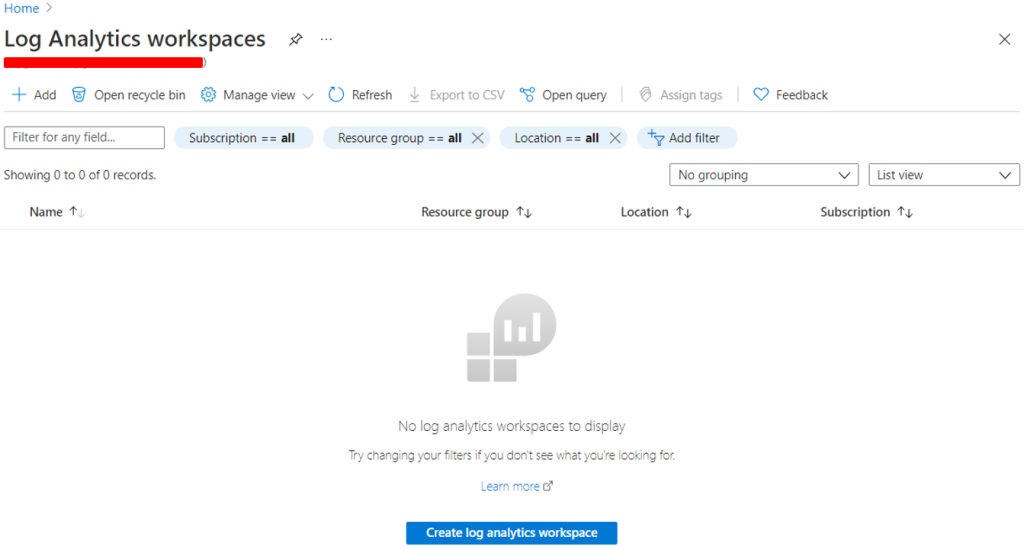Click the Open recycle bin icon
This screenshot has height=550, width=1024.
pyautogui.click(x=78, y=95)
